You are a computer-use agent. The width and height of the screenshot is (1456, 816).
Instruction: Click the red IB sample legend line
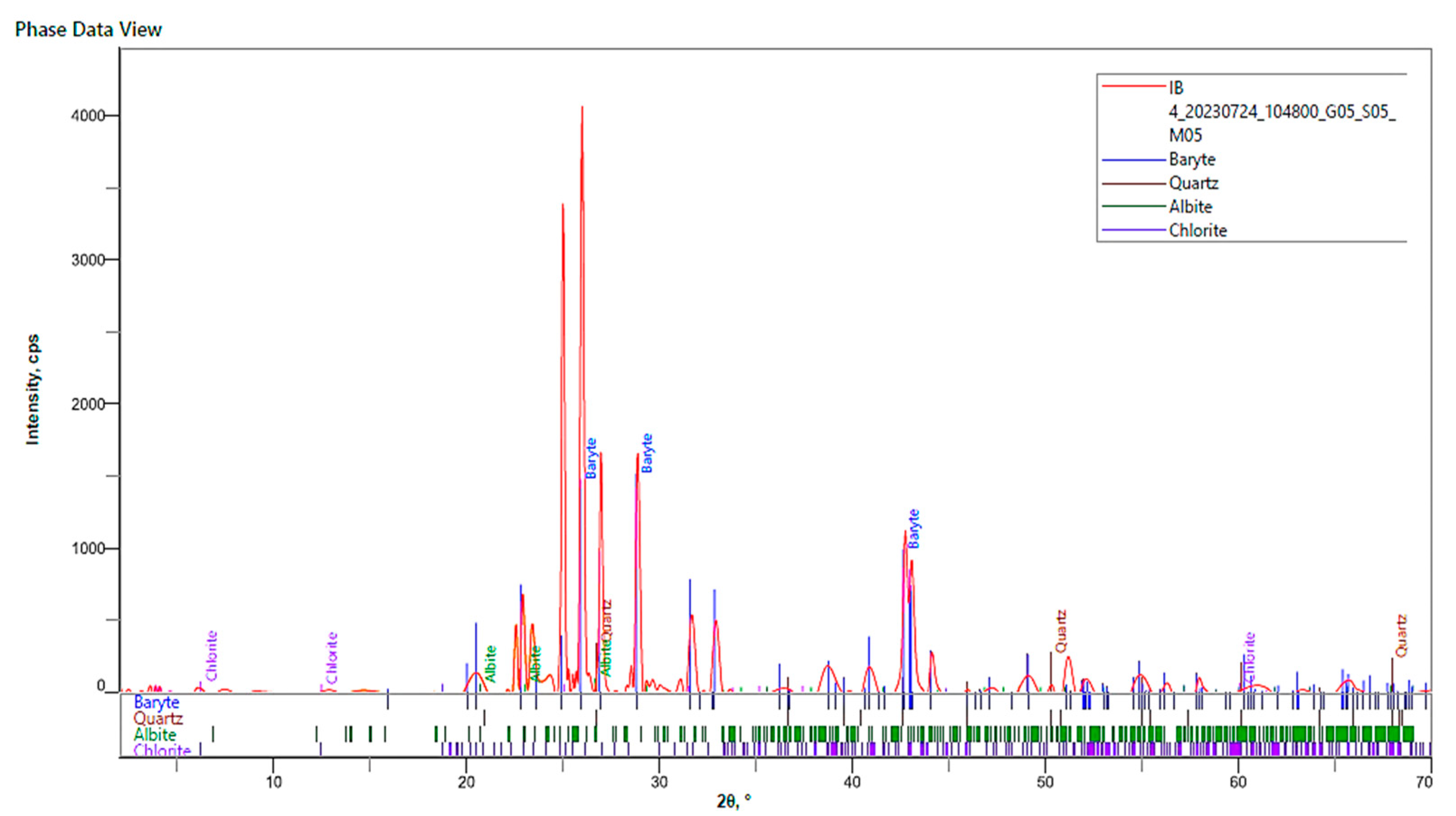(x=1133, y=86)
